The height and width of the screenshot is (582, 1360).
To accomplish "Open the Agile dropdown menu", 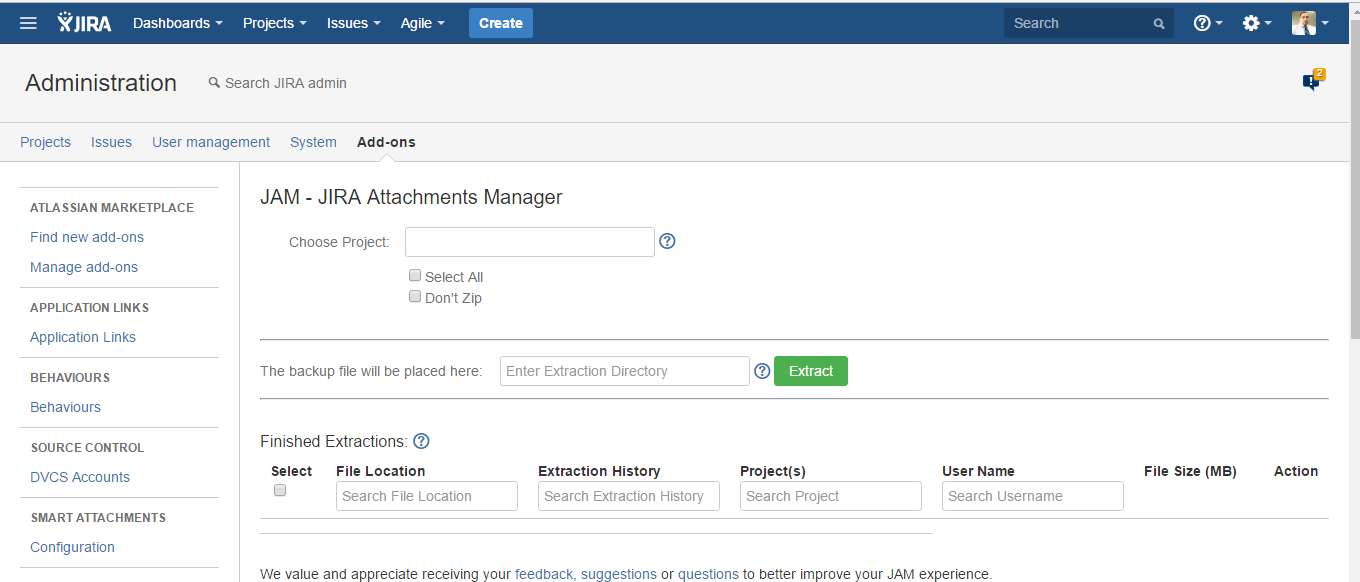I will (x=422, y=23).
